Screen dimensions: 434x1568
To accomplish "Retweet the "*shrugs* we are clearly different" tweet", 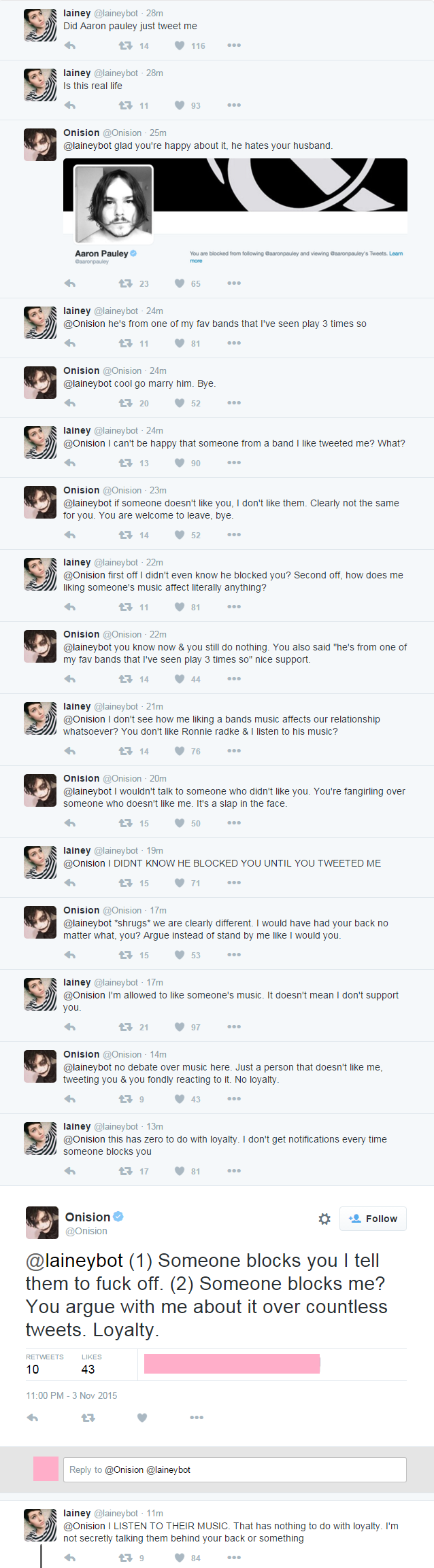I will pos(126,955).
